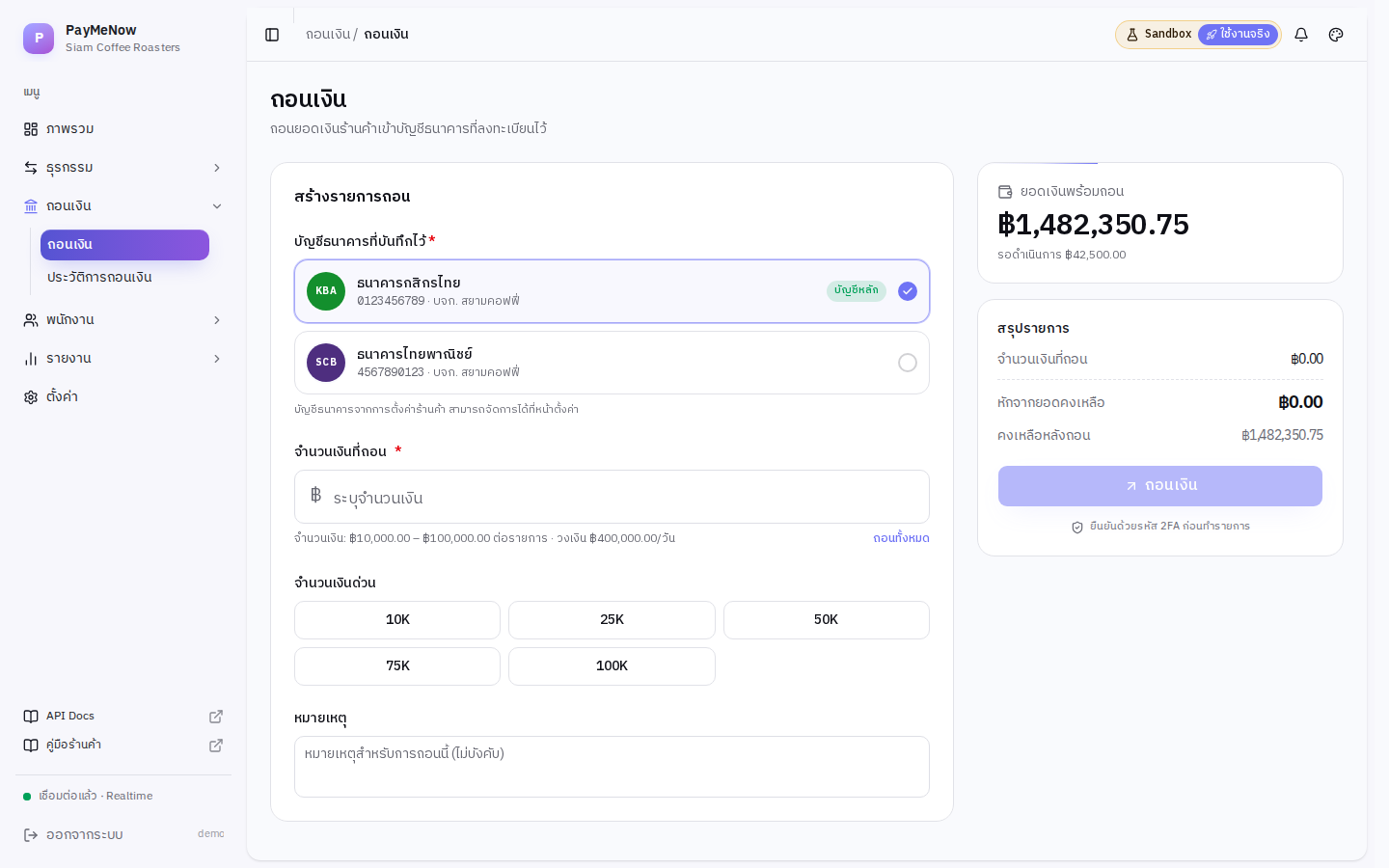The height and width of the screenshot is (868, 1389).
Task: Click the หมายเหตุ note textarea
Action: [612, 767]
